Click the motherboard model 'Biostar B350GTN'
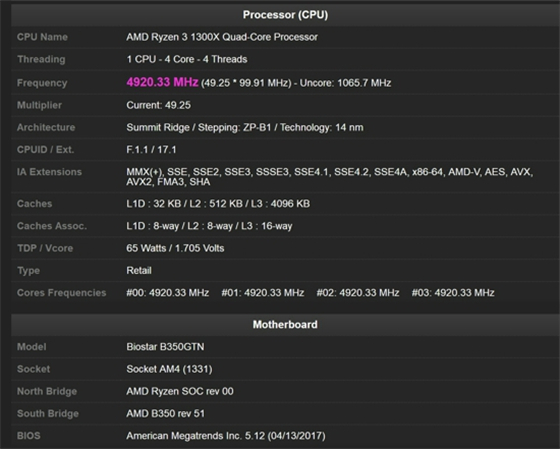The width and height of the screenshot is (560, 449). (x=165, y=346)
